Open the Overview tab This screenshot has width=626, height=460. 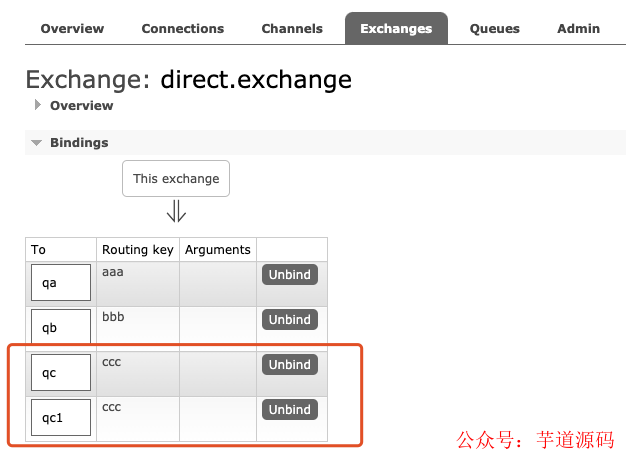click(72, 29)
